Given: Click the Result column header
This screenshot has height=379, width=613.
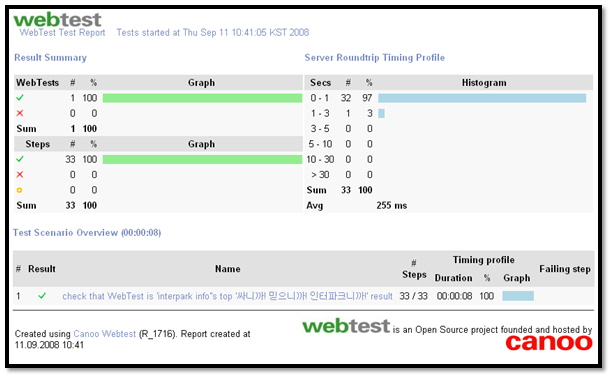Looking at the screenshot, I should [x=42, y=269].
